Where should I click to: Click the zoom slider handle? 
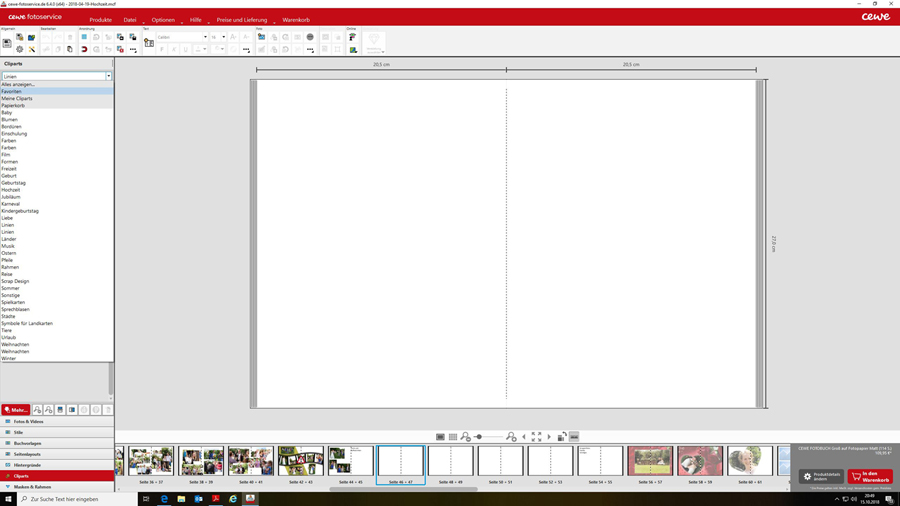click(479, 437)
